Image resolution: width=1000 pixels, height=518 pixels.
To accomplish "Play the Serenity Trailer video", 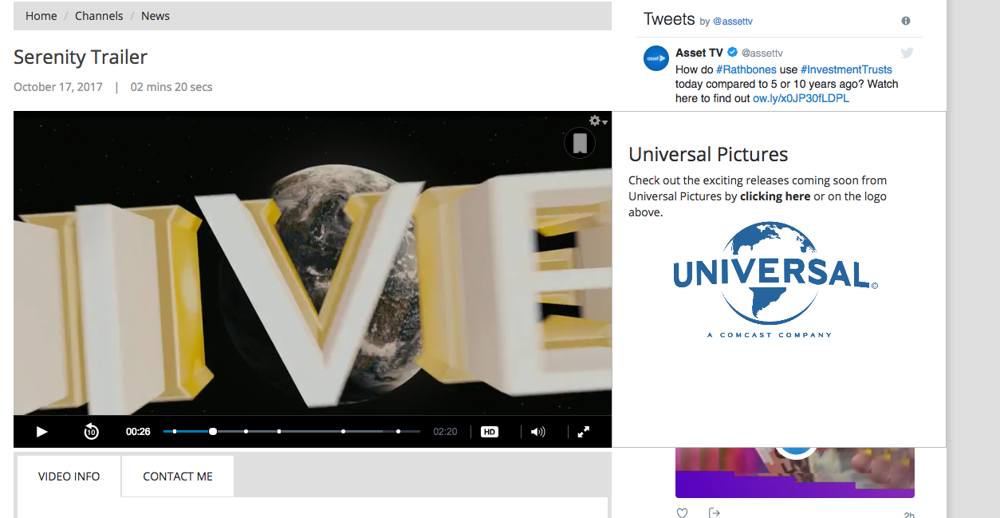I will (42, 432).
